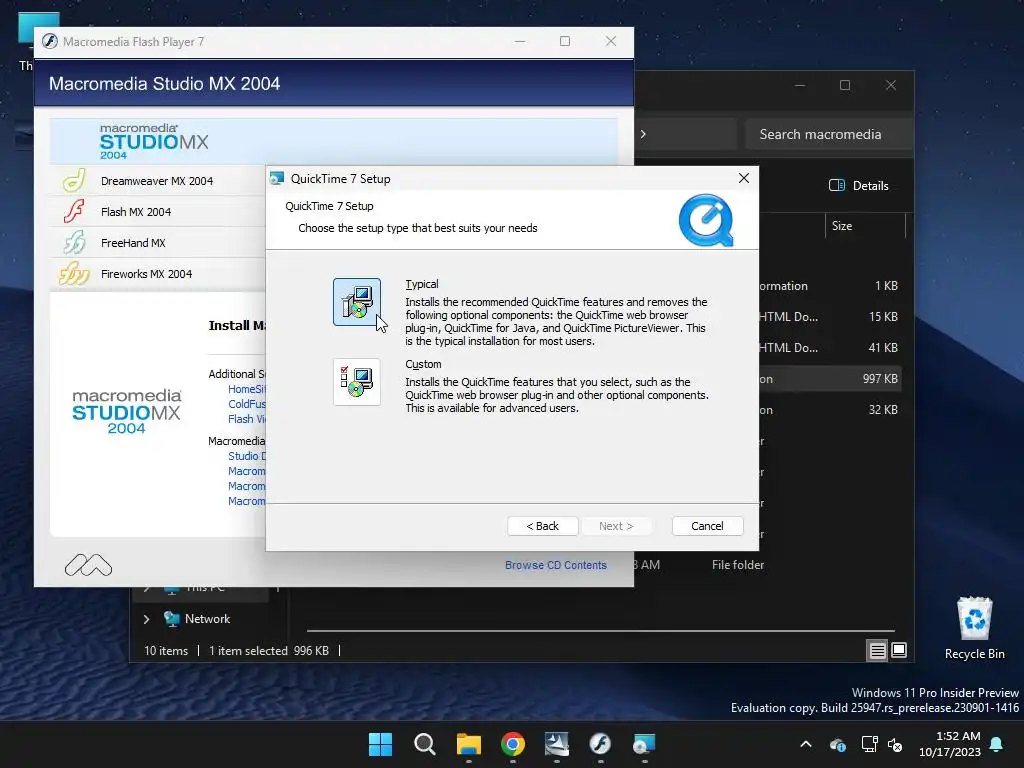The height and width of the screenshot is (768, 1024).
Task: Select the 997 KB file row
Action: click(x=829, y=379)
